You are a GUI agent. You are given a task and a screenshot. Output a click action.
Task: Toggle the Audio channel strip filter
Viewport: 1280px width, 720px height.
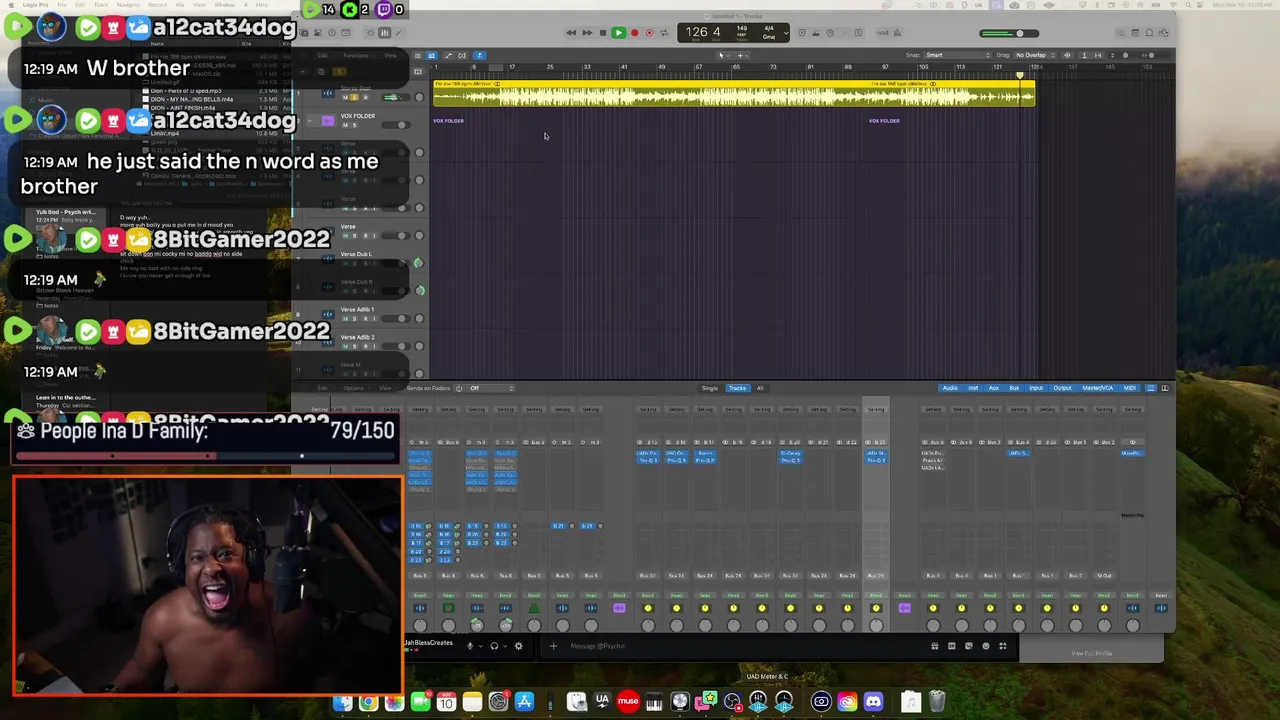[950, 388]
